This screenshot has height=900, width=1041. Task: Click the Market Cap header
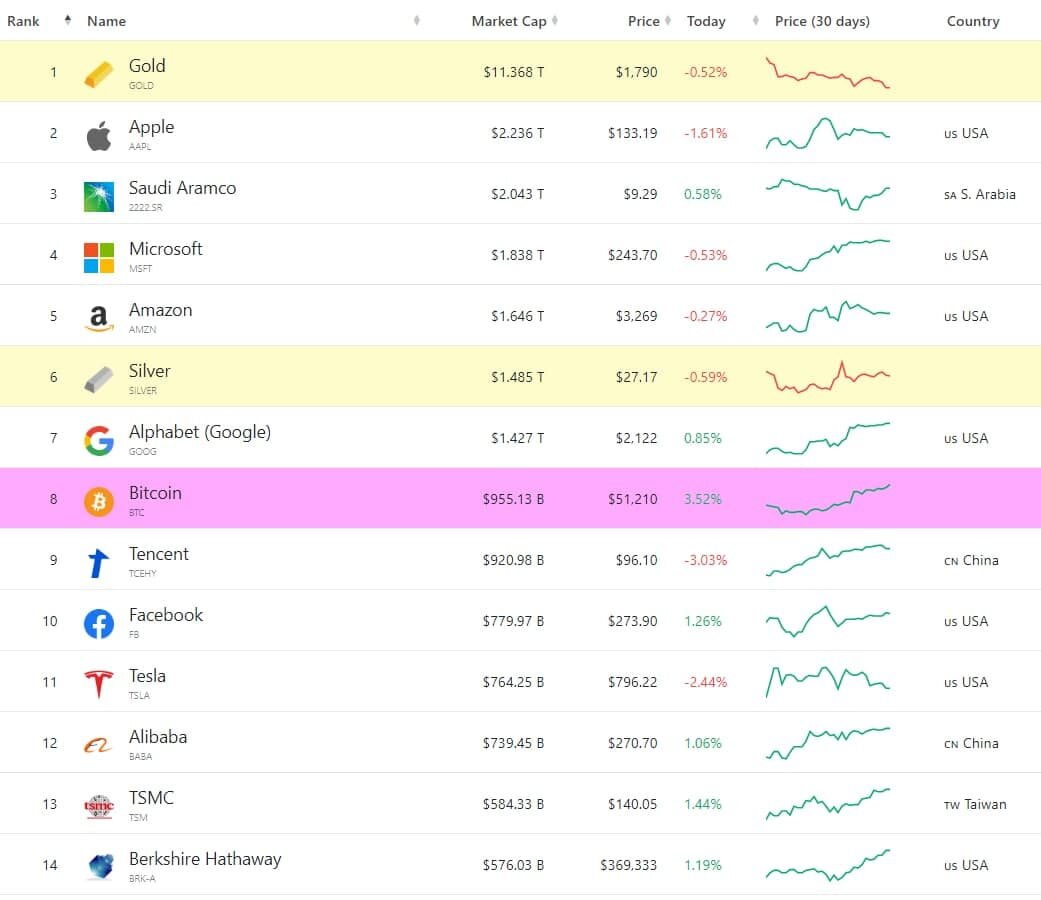pyautogui.click(x=509, y=21)
